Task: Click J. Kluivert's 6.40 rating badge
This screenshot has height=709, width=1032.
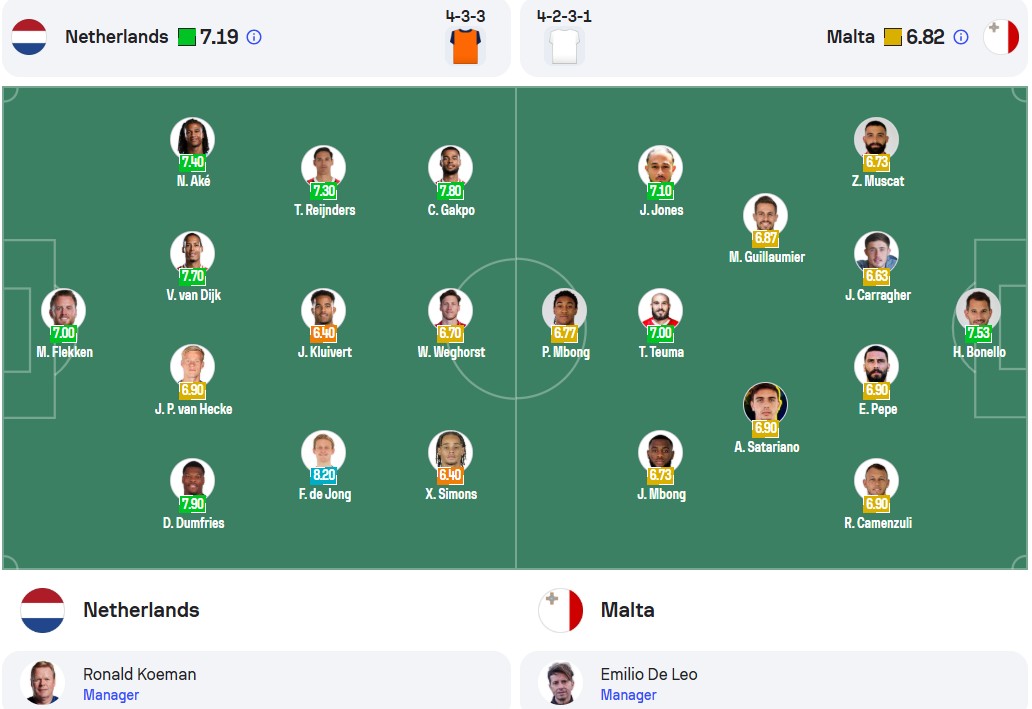Action: (323, 333)
